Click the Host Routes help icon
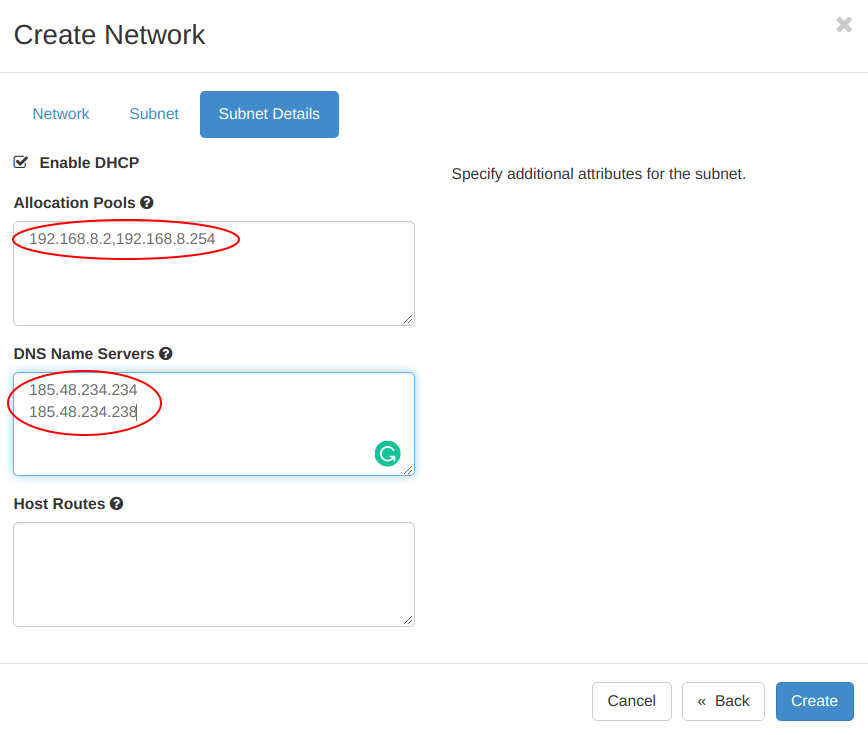868x735 pixels. click(116, 504)
